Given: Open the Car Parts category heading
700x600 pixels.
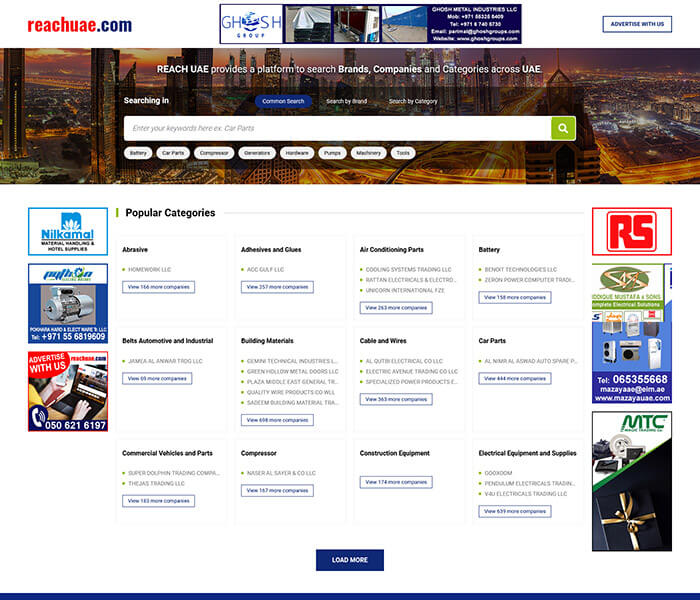Looking at the screenshot, I should [x=492, y=341].
